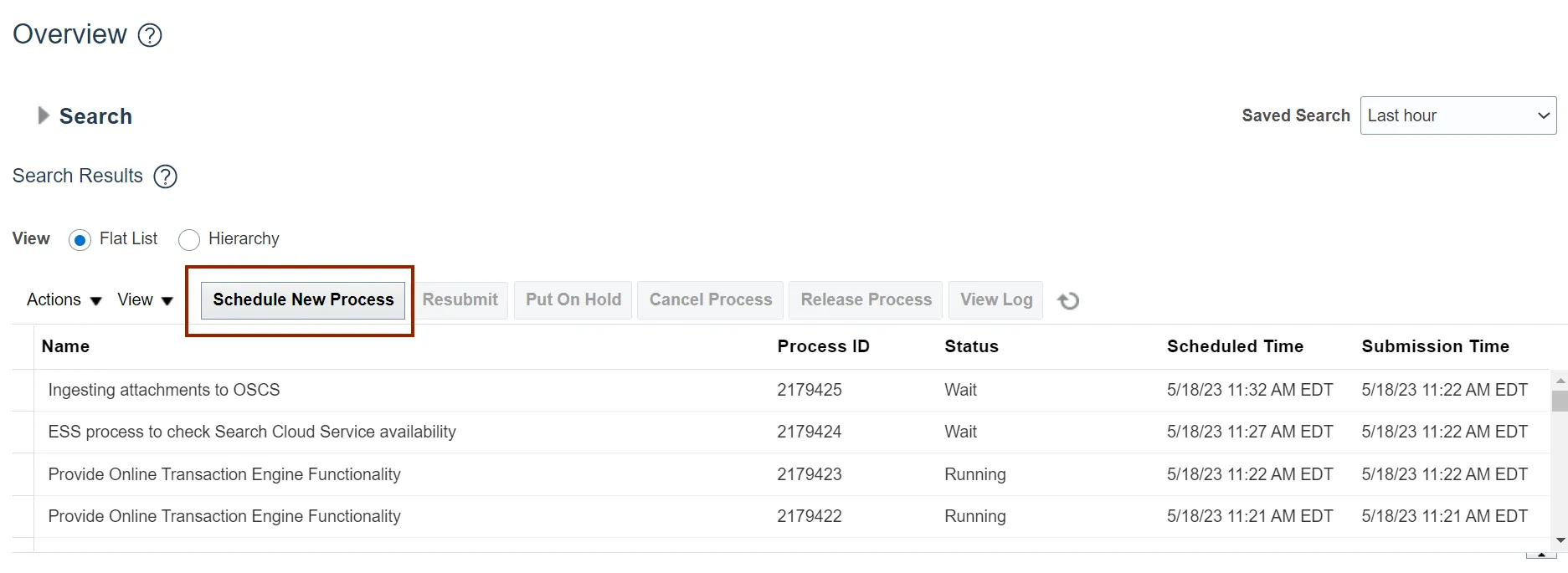Click the Search Results help icon
This screenshot has height=573, width=1568.
[x=166, y=177]
